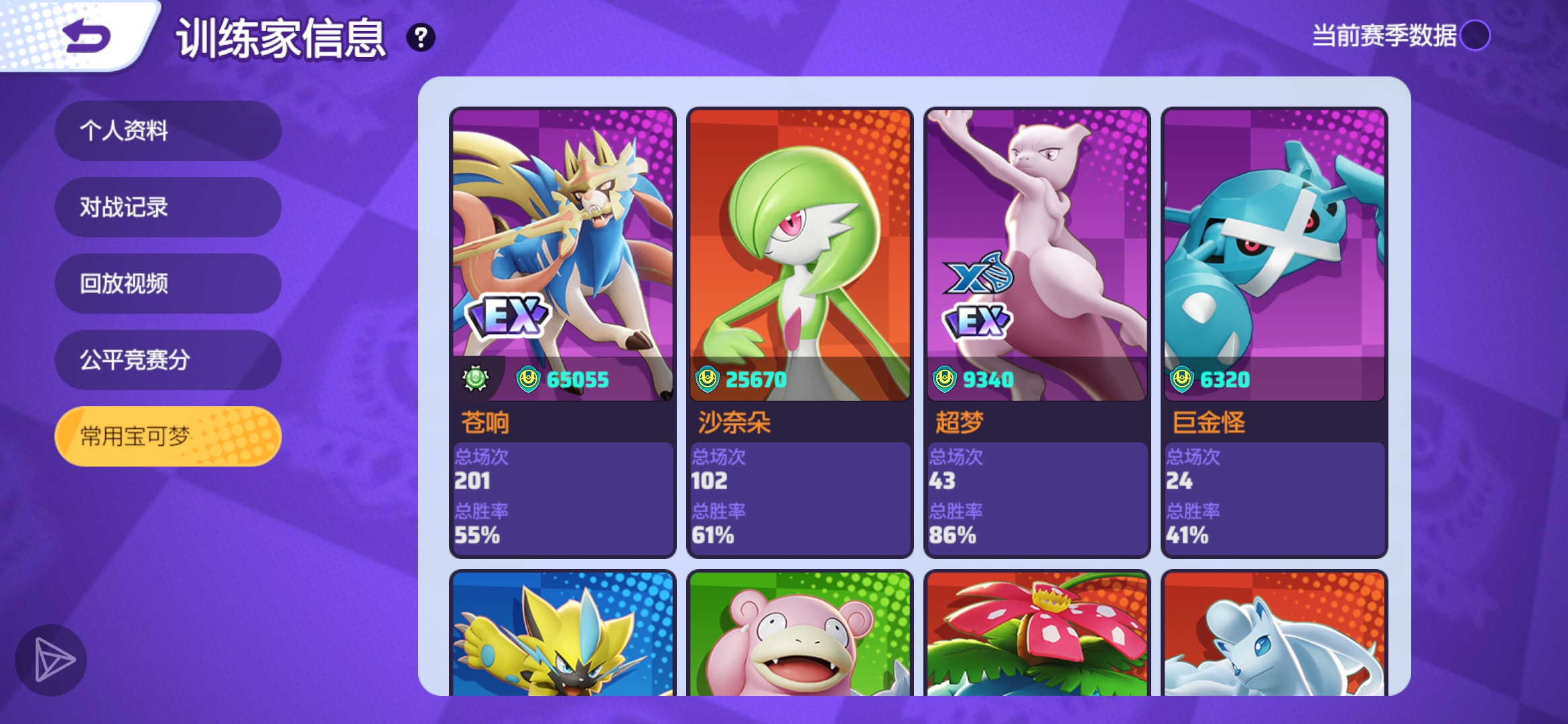
Task: Switch to the 对战记录 tab
Action: (x=168, y=207)
